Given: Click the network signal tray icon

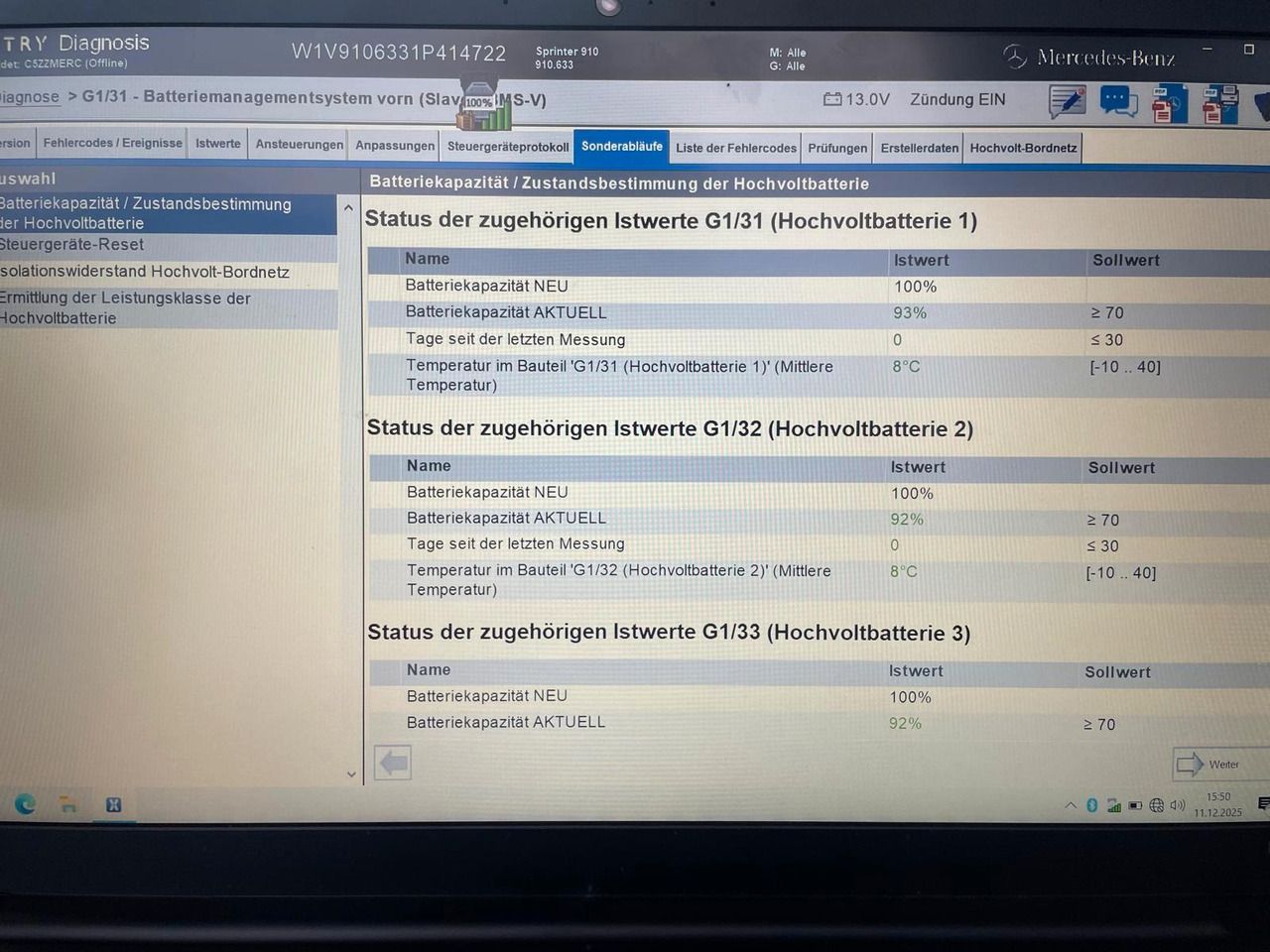Looking at the screenshot, I should [x=1114, y=806].
